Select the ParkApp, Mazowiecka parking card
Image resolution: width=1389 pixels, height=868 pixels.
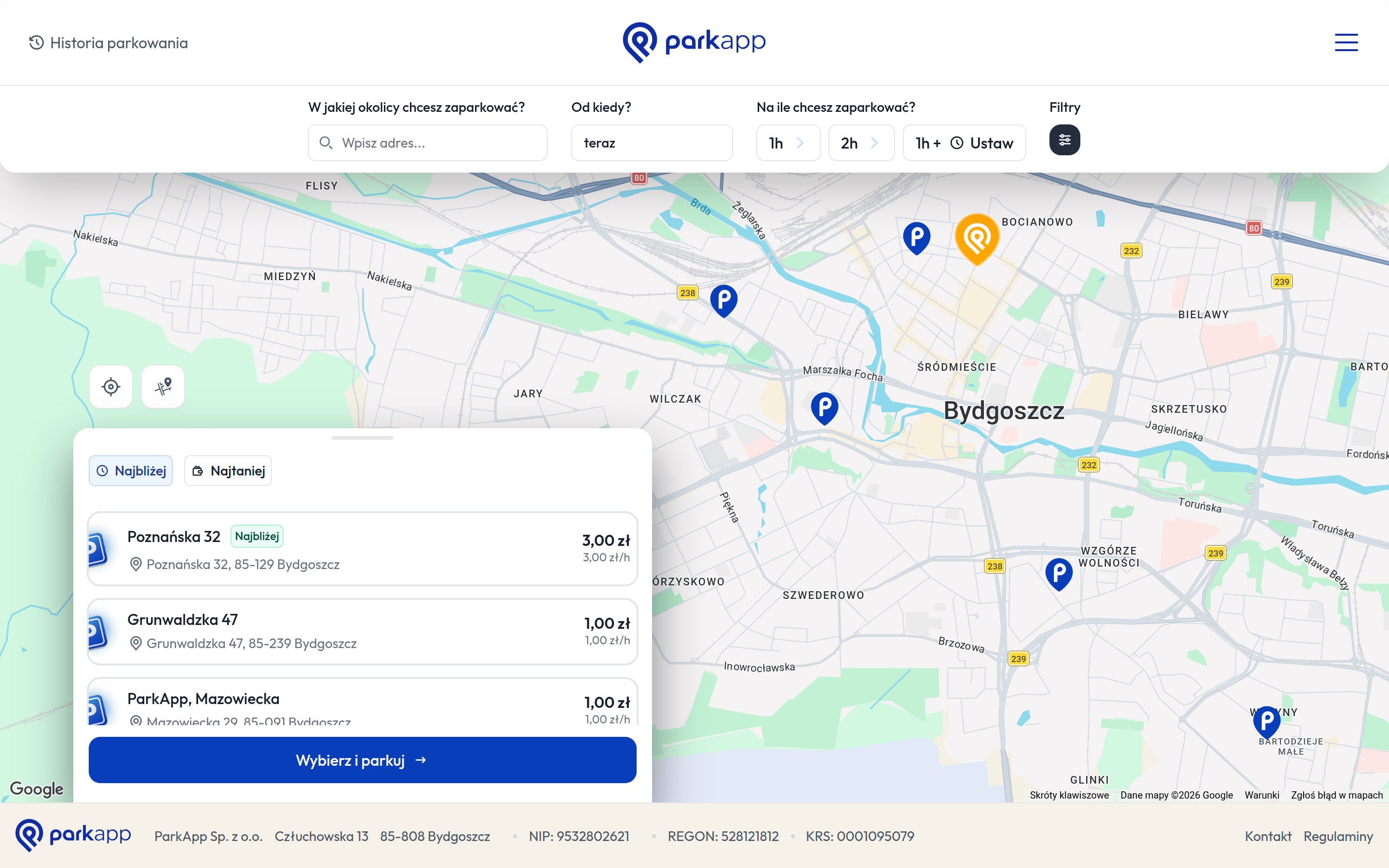tap(362, 702)
